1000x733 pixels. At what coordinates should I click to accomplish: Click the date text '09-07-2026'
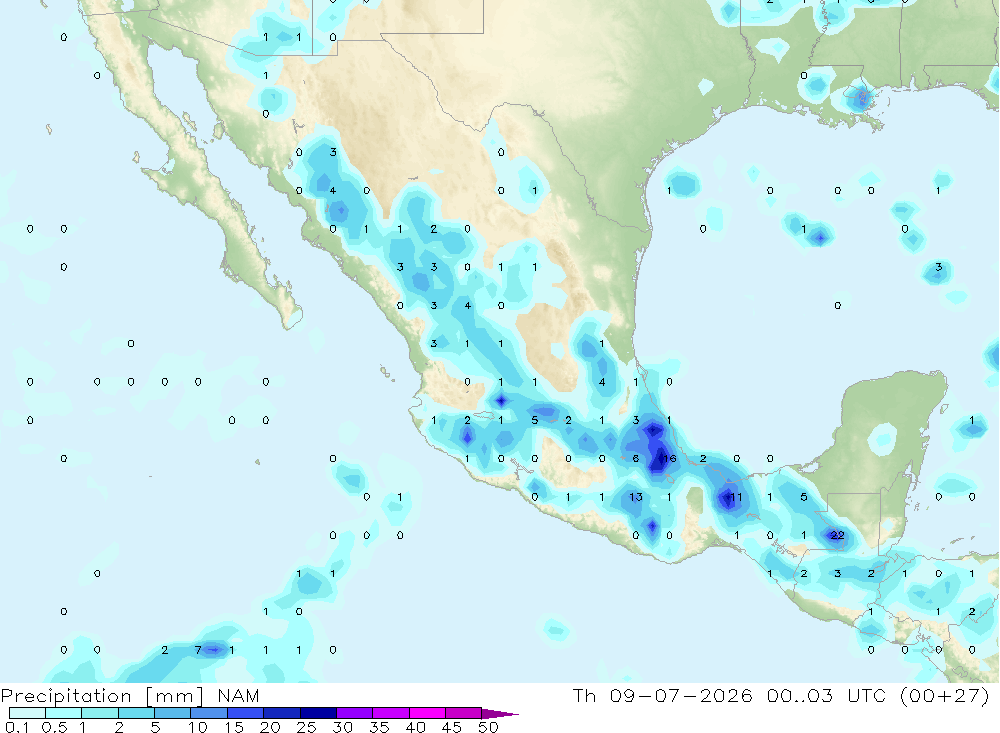tap(681, 695)
